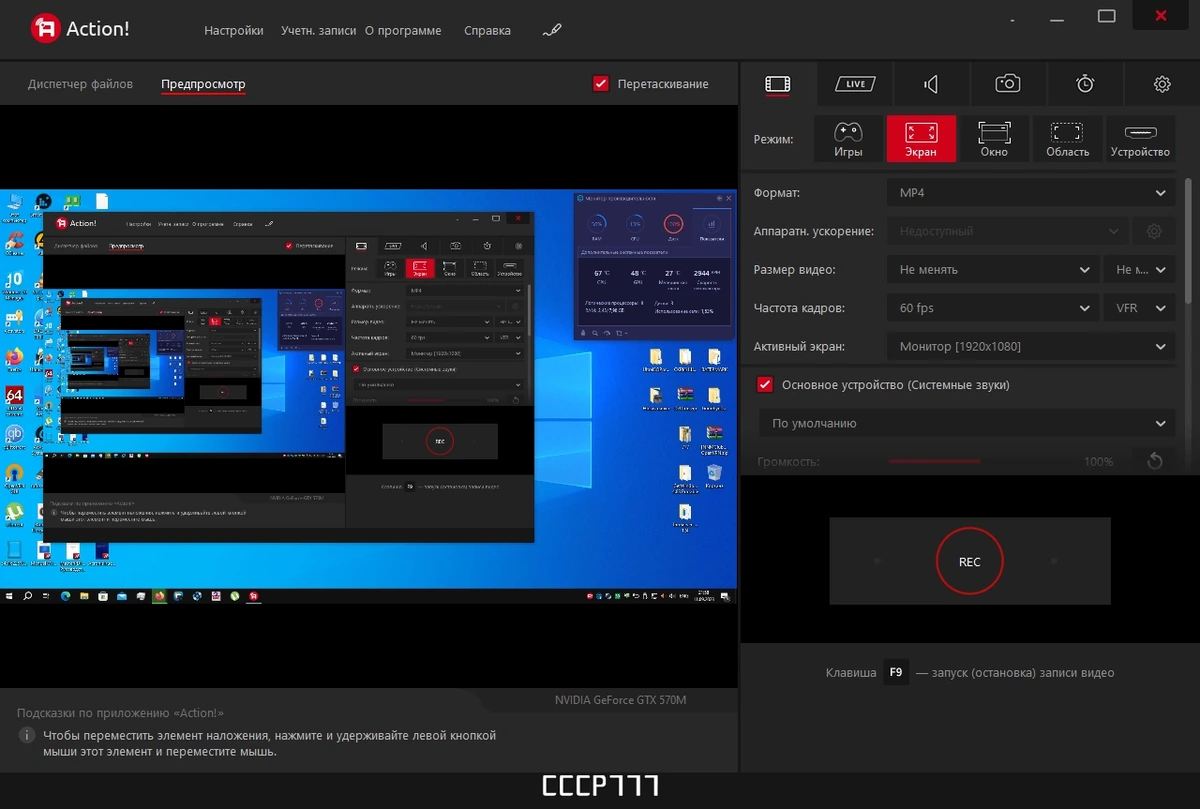Click the search icon in the preview taskbar
Screen dimensions: 1200x809
click(28, 596)
